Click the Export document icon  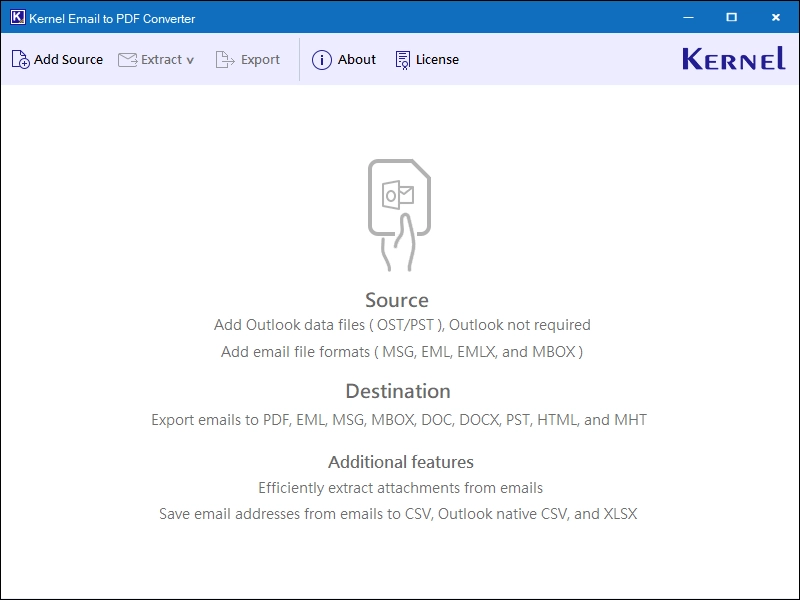(224, 60)
